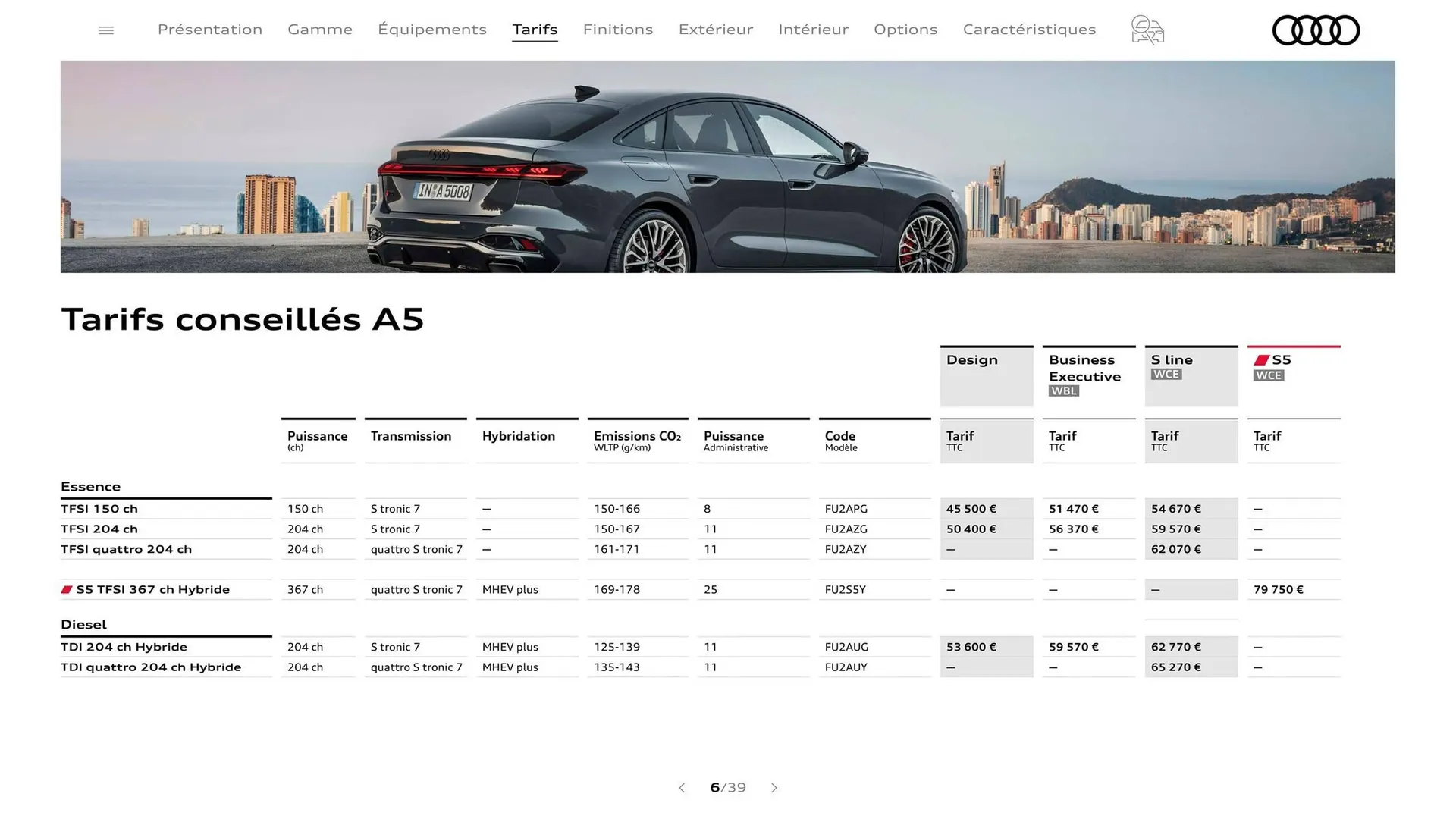Select the TFSI 150 ch model row
Viewport: 1456px width, 819px height.
tap(99, 508)
